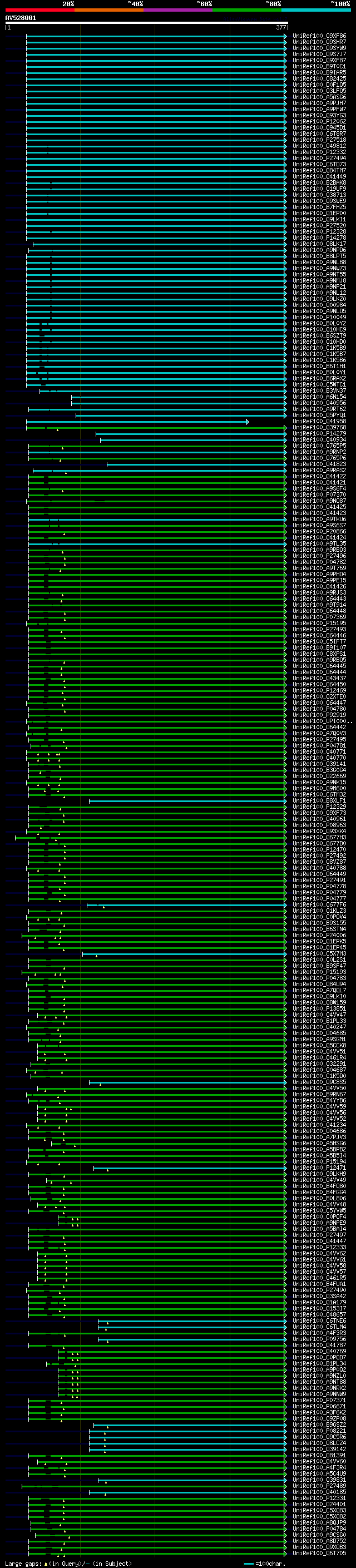356x1568 pixels.
Task: Click the 377 end position label
Action: coord(281,27)
